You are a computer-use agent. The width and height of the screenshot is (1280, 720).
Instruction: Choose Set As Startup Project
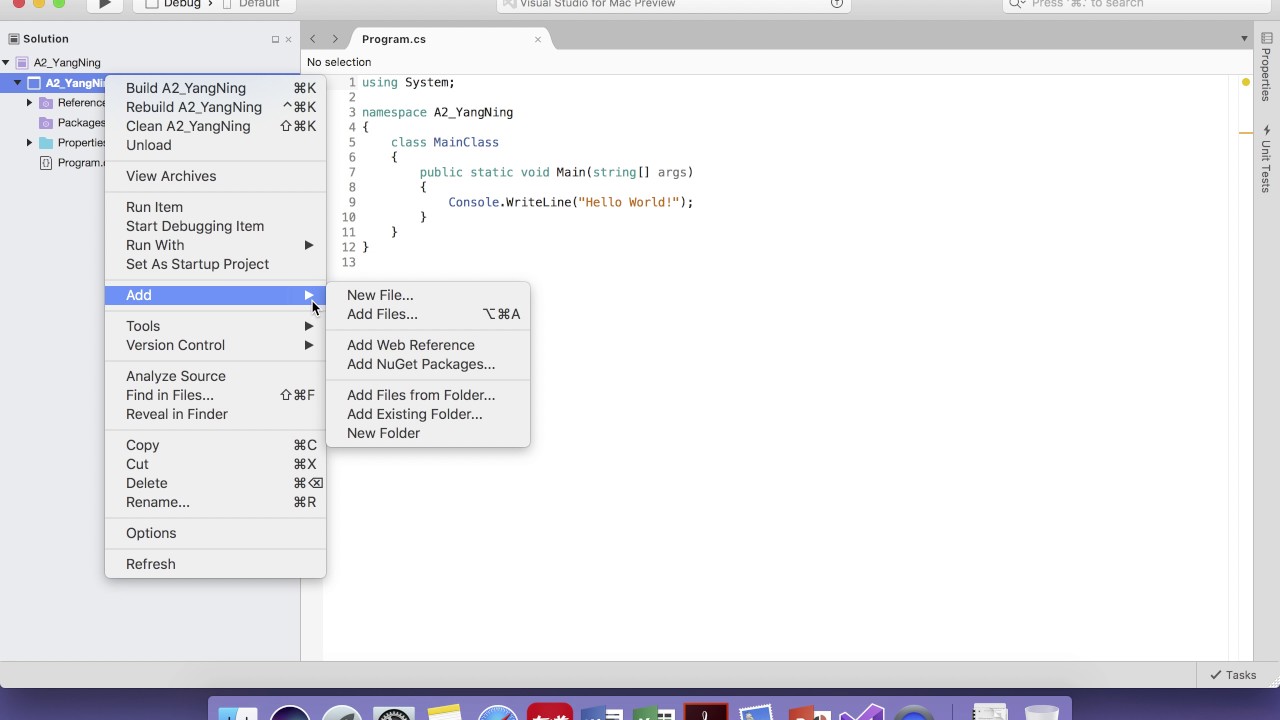215,264
